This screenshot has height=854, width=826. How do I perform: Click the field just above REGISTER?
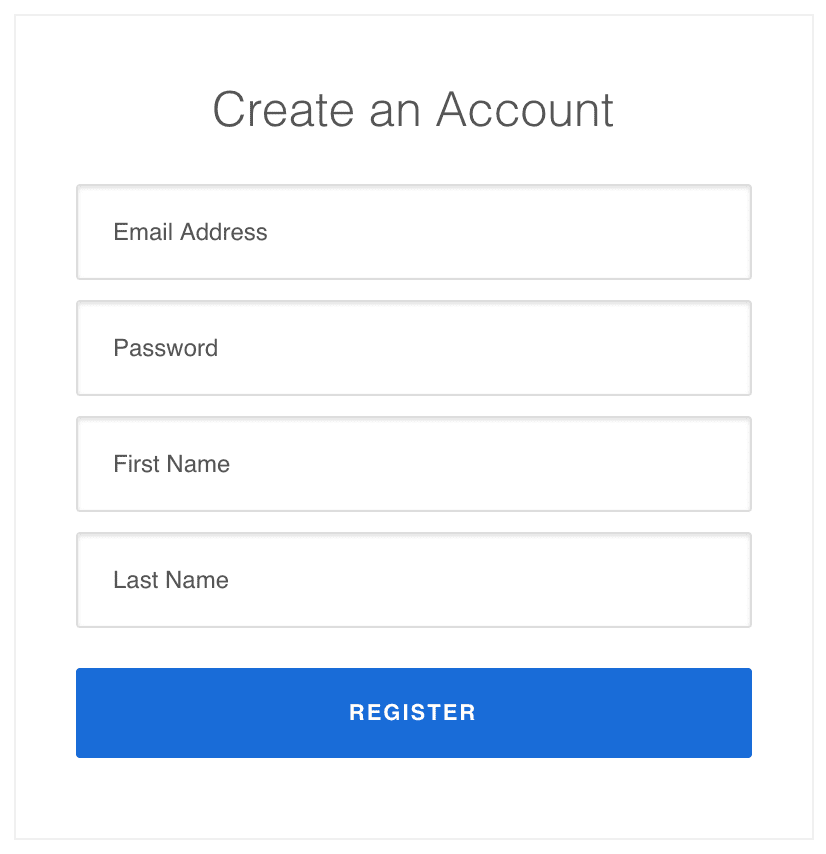413,580
